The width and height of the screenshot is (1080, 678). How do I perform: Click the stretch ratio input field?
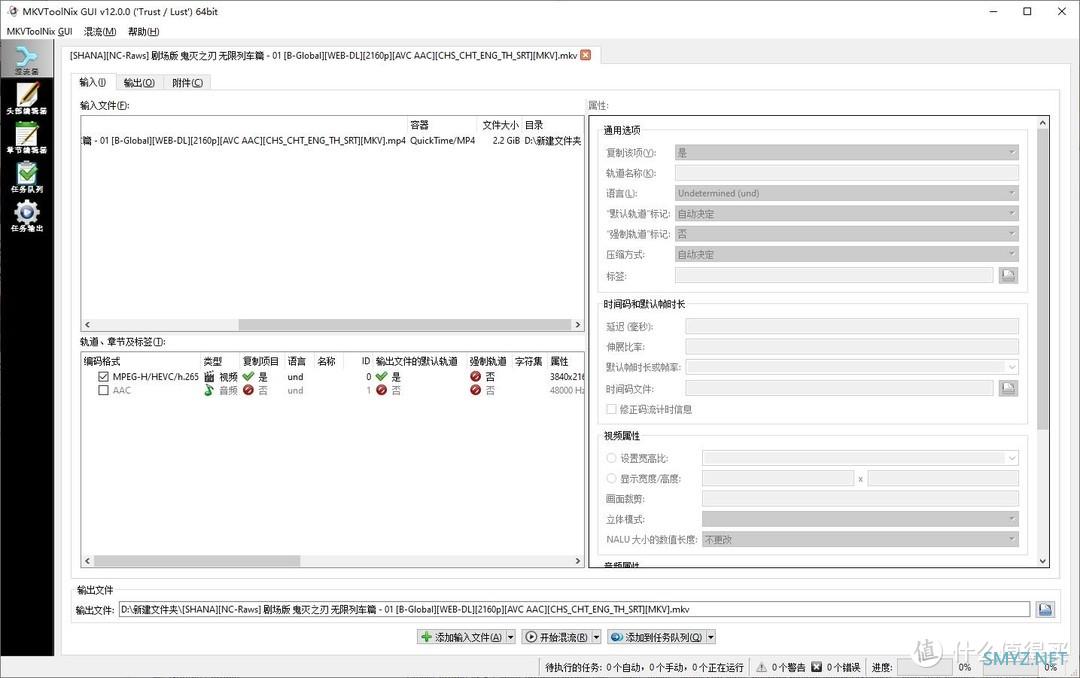(852, 347)
